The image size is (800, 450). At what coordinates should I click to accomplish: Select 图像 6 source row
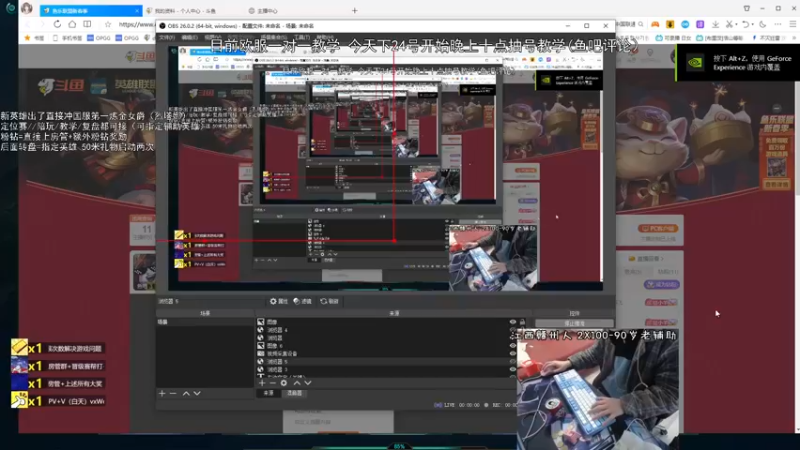coord(383,345)
